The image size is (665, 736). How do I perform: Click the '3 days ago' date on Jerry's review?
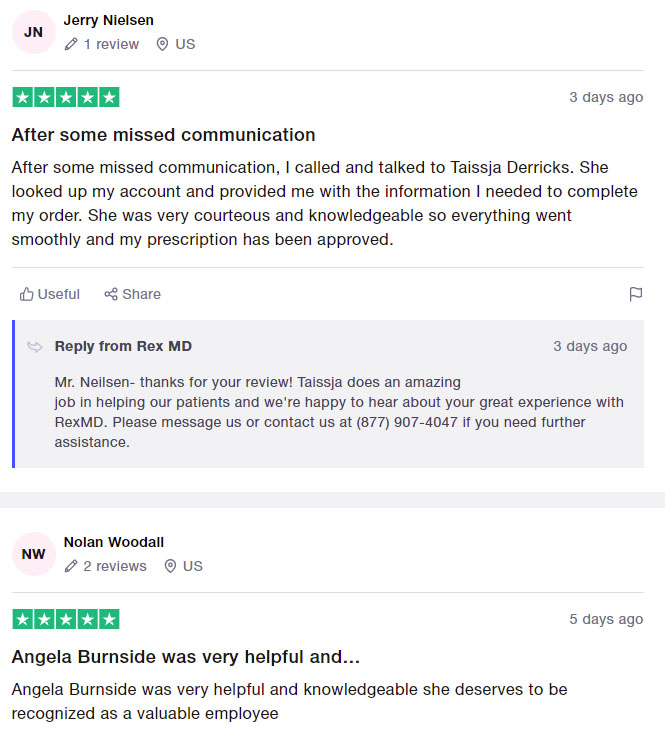tap(605, 98)
